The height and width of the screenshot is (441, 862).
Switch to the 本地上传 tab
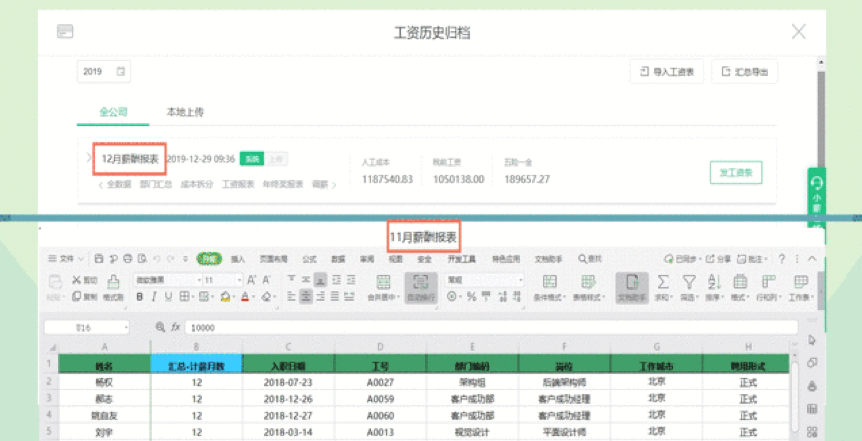[185, 112]
